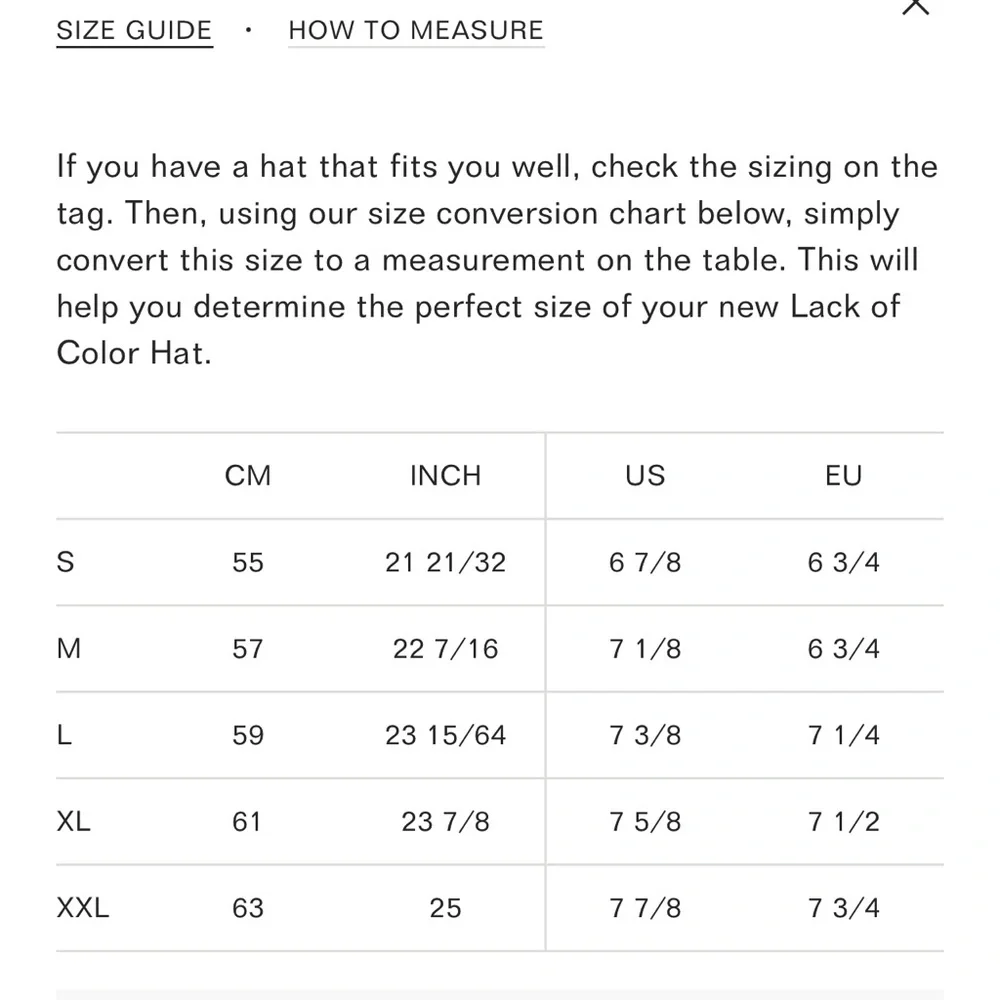This screenshot has width=1000, height=1000.
Task: Select the XXL size row label
Action: pyautogui.click(x=83, y=908)
